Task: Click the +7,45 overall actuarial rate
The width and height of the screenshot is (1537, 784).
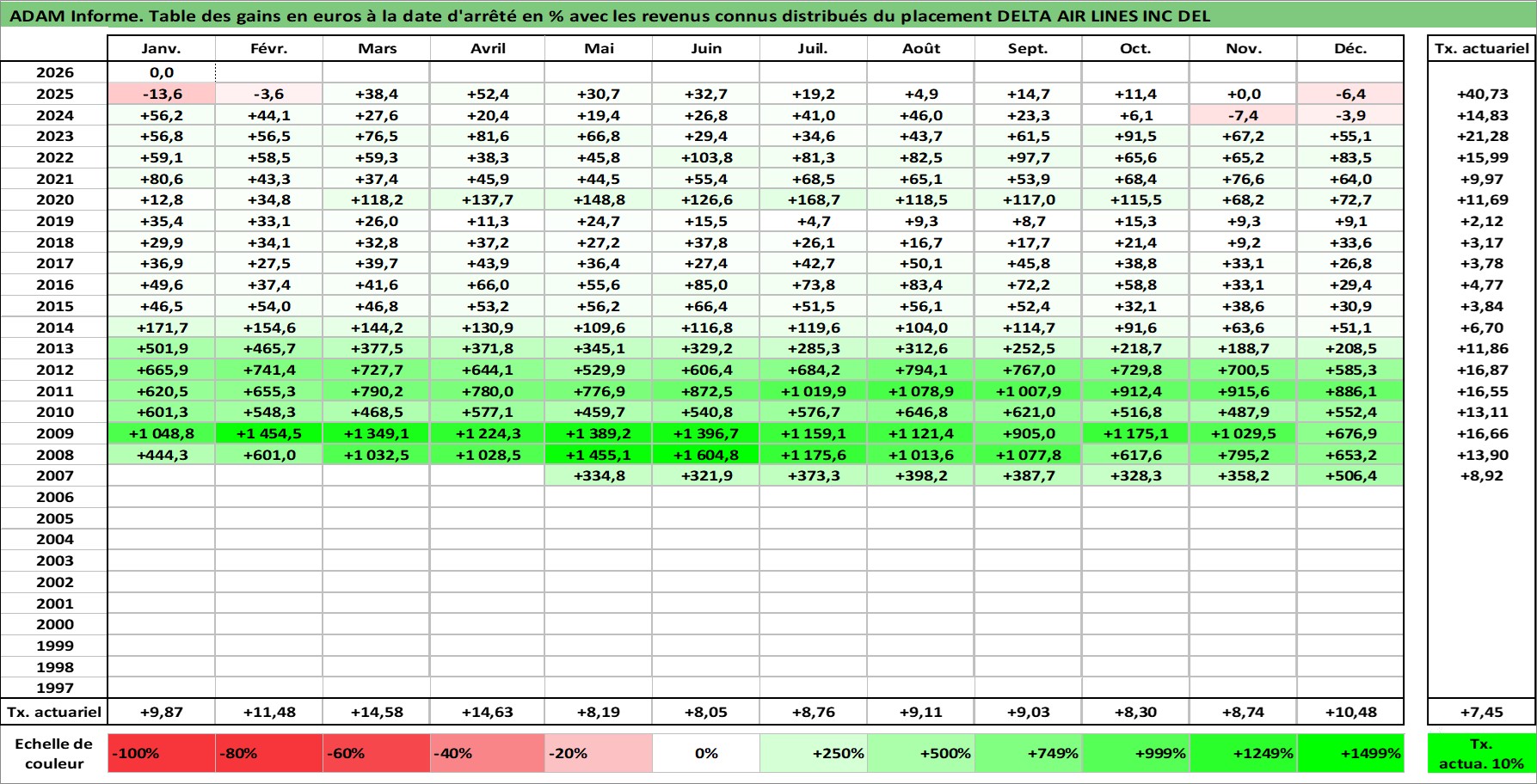Action: pyautogui.click(x=1481, y=713)
